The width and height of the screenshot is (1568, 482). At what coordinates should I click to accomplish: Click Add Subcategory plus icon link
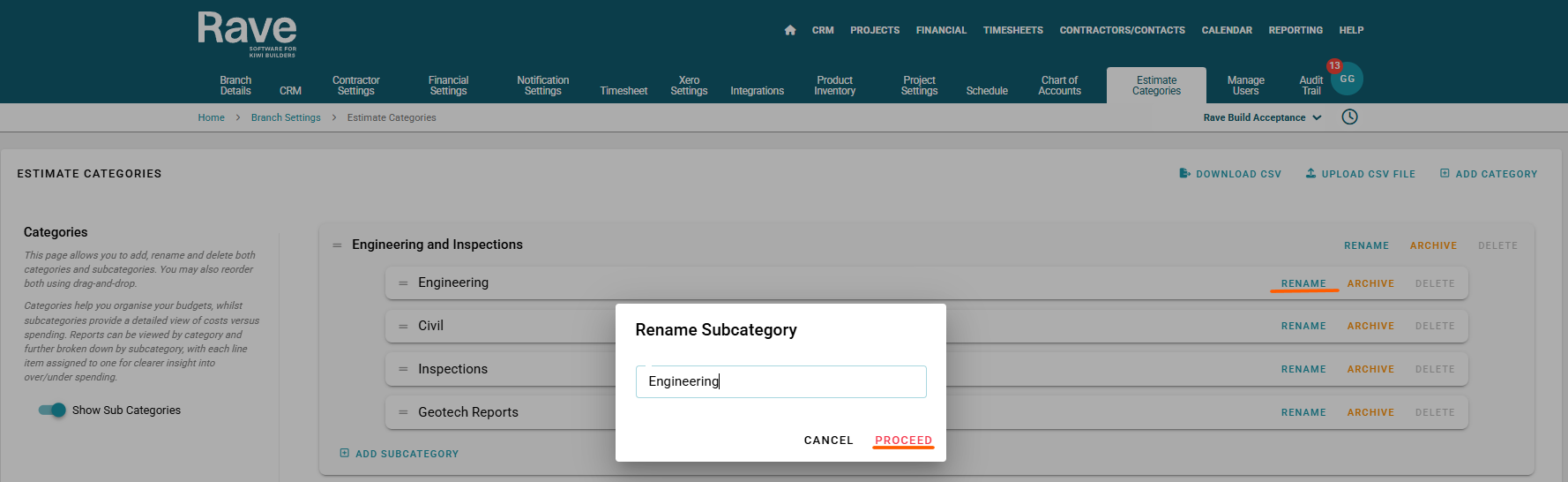[x=399, y=454]
